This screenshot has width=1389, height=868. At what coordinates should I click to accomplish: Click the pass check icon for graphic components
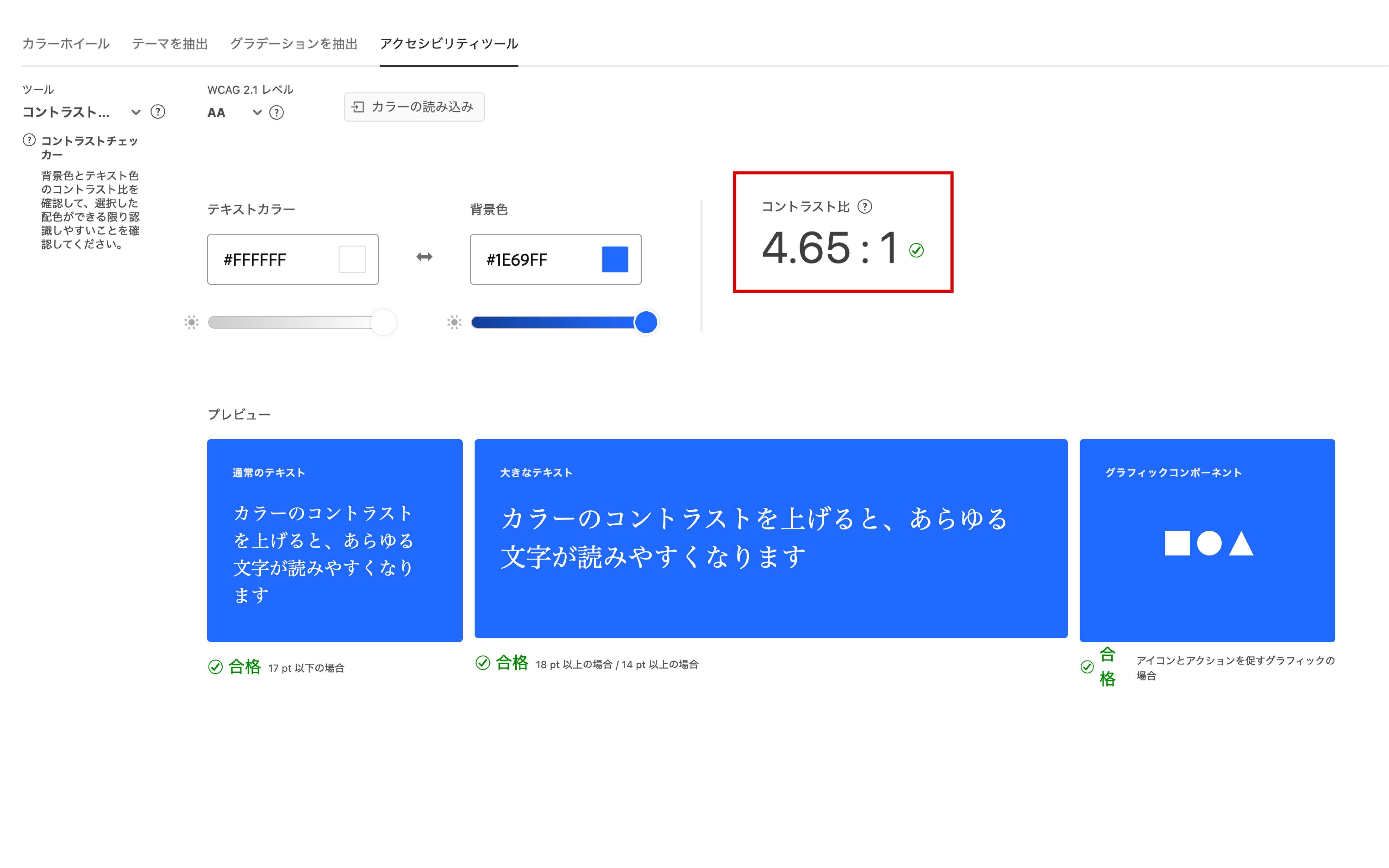coord(1087,667)
